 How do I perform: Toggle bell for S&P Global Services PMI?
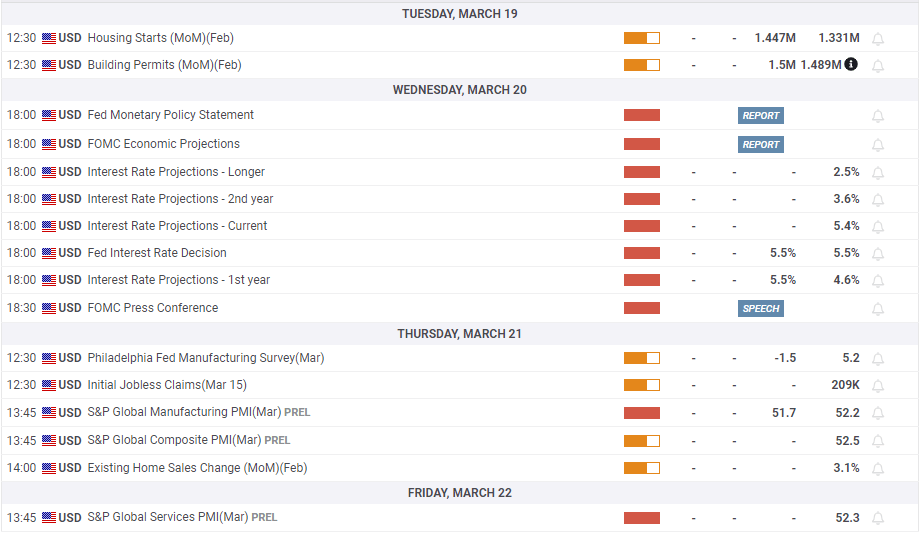pyautogui.click(x=878, y=519)
